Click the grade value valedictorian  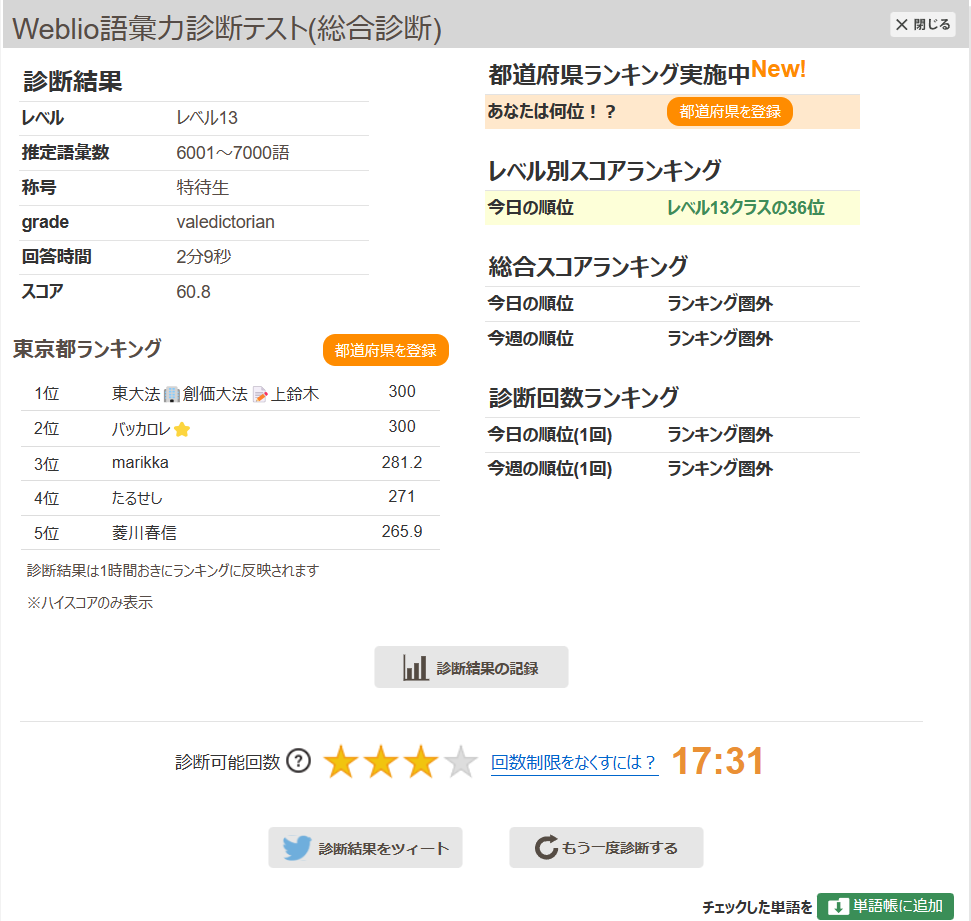225,222
